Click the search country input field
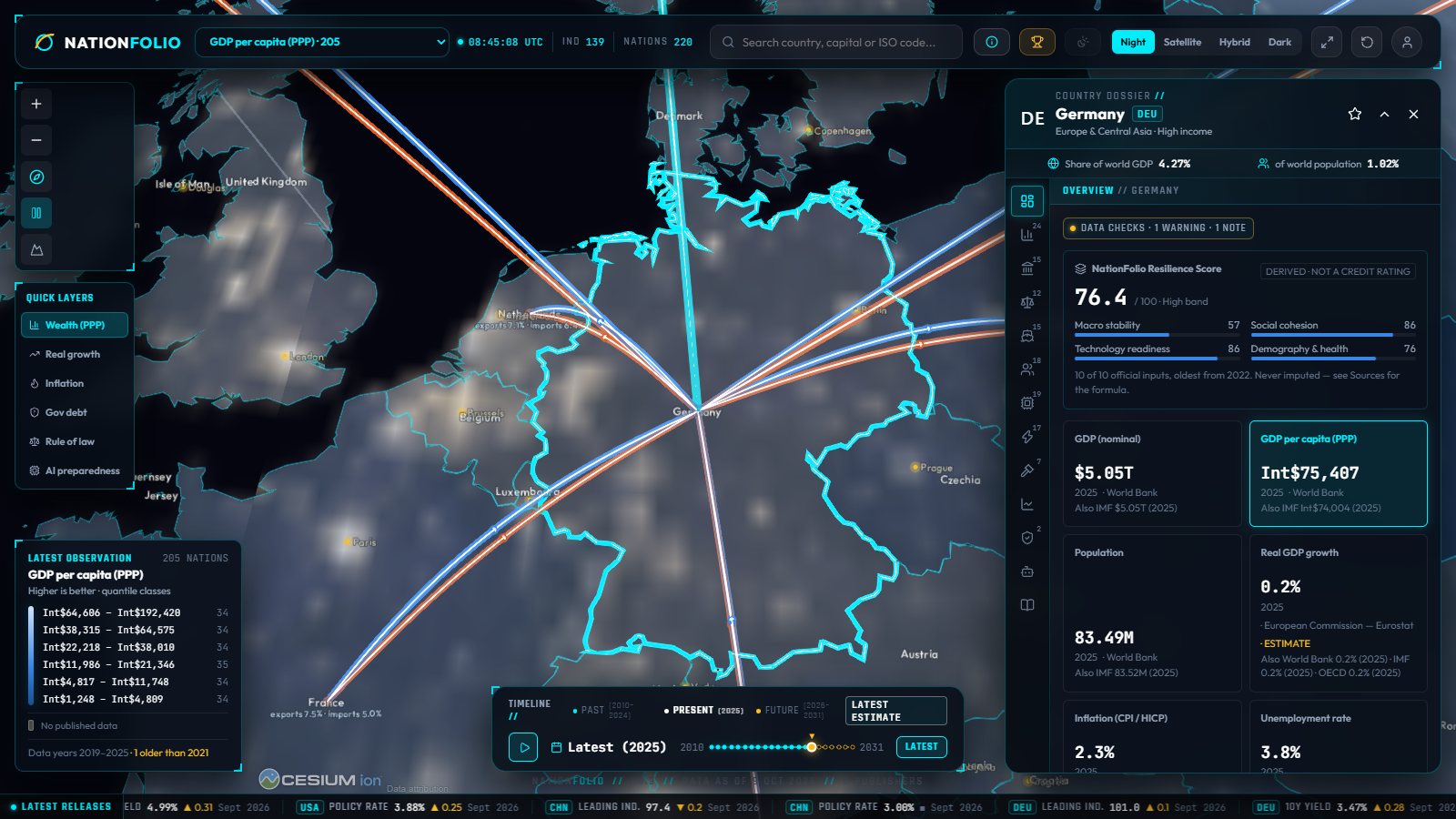Screen dimensions: 1456x819 [836, 42]
